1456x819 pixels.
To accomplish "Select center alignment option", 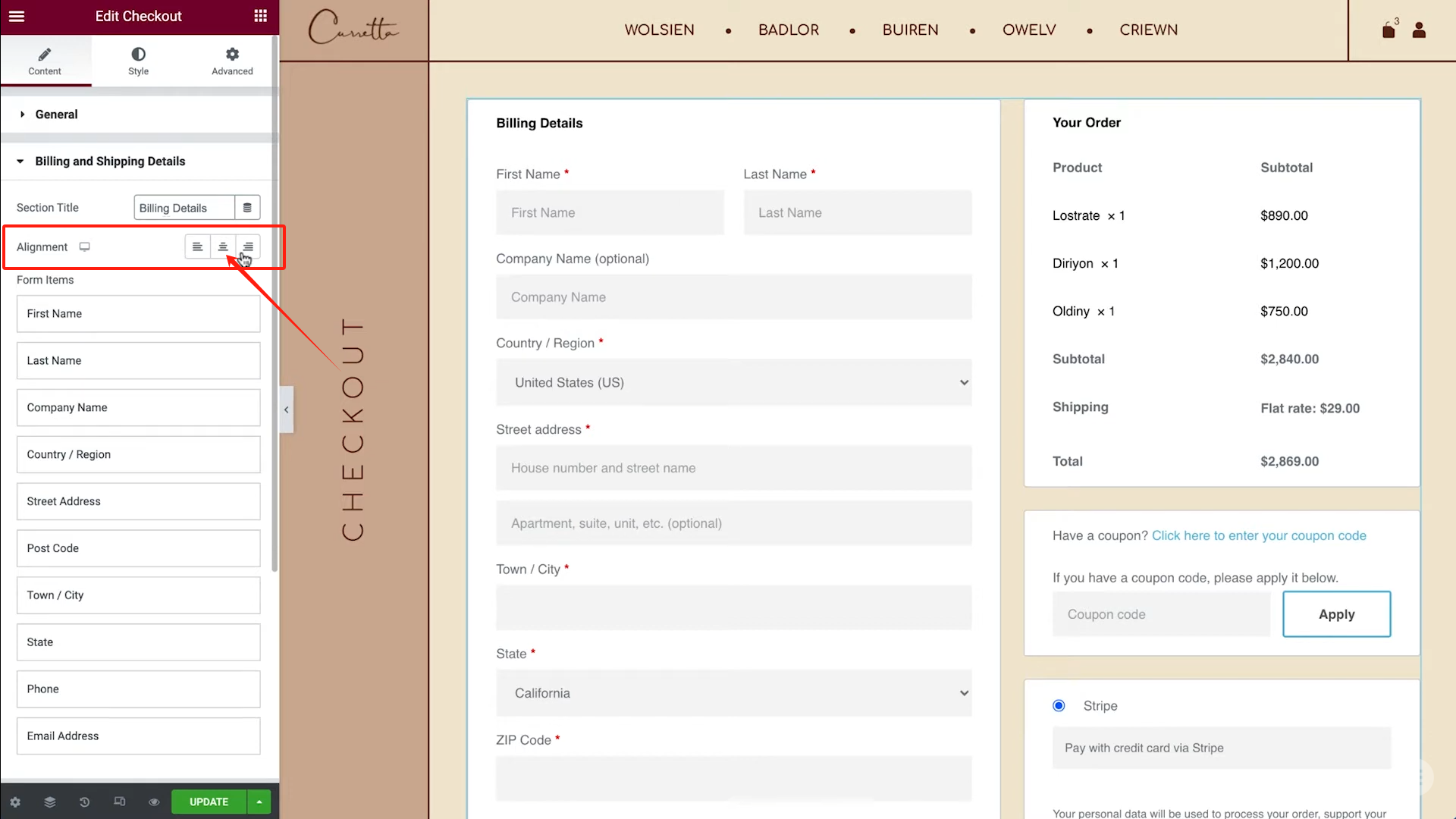I will click(223, 246).
